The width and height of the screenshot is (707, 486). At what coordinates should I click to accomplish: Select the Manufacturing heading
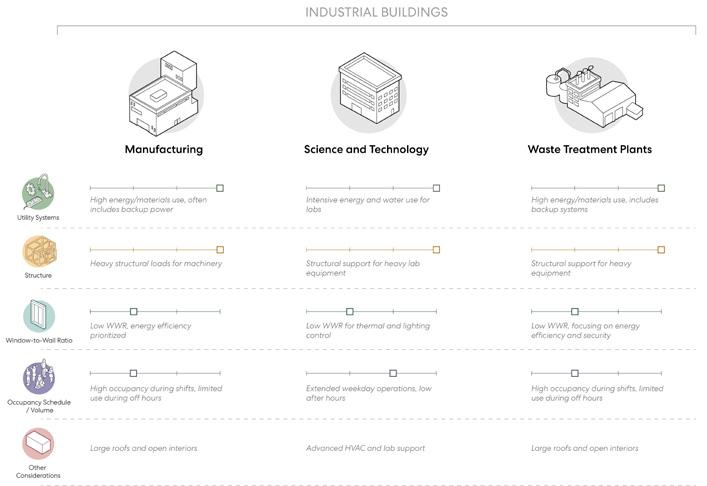point(164,149)
